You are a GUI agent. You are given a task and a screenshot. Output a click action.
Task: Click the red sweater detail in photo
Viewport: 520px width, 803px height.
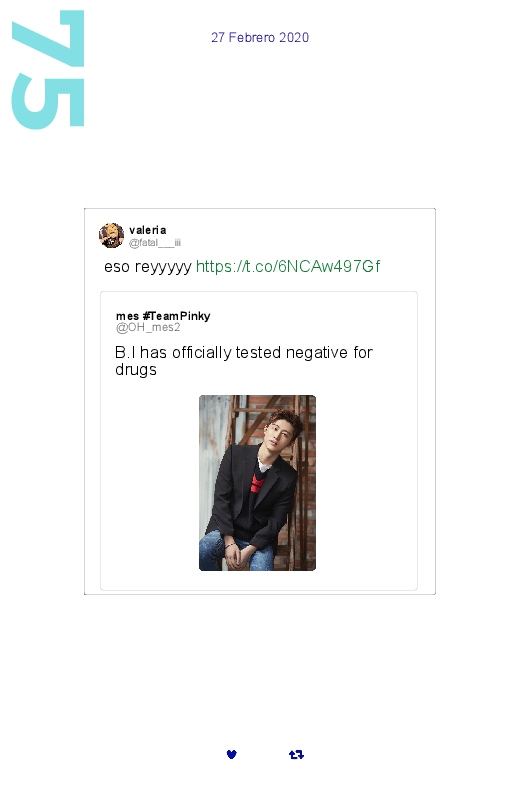coord(256,482)
